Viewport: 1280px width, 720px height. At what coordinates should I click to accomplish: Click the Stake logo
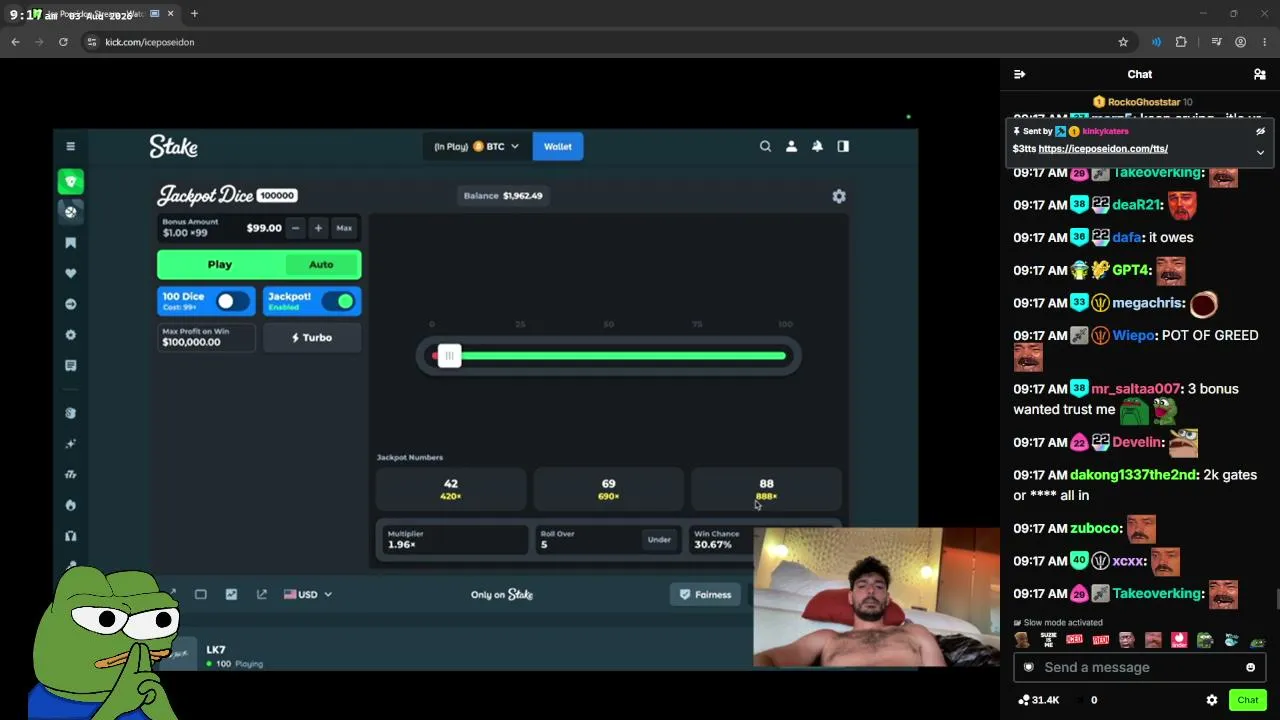[174, 147]
